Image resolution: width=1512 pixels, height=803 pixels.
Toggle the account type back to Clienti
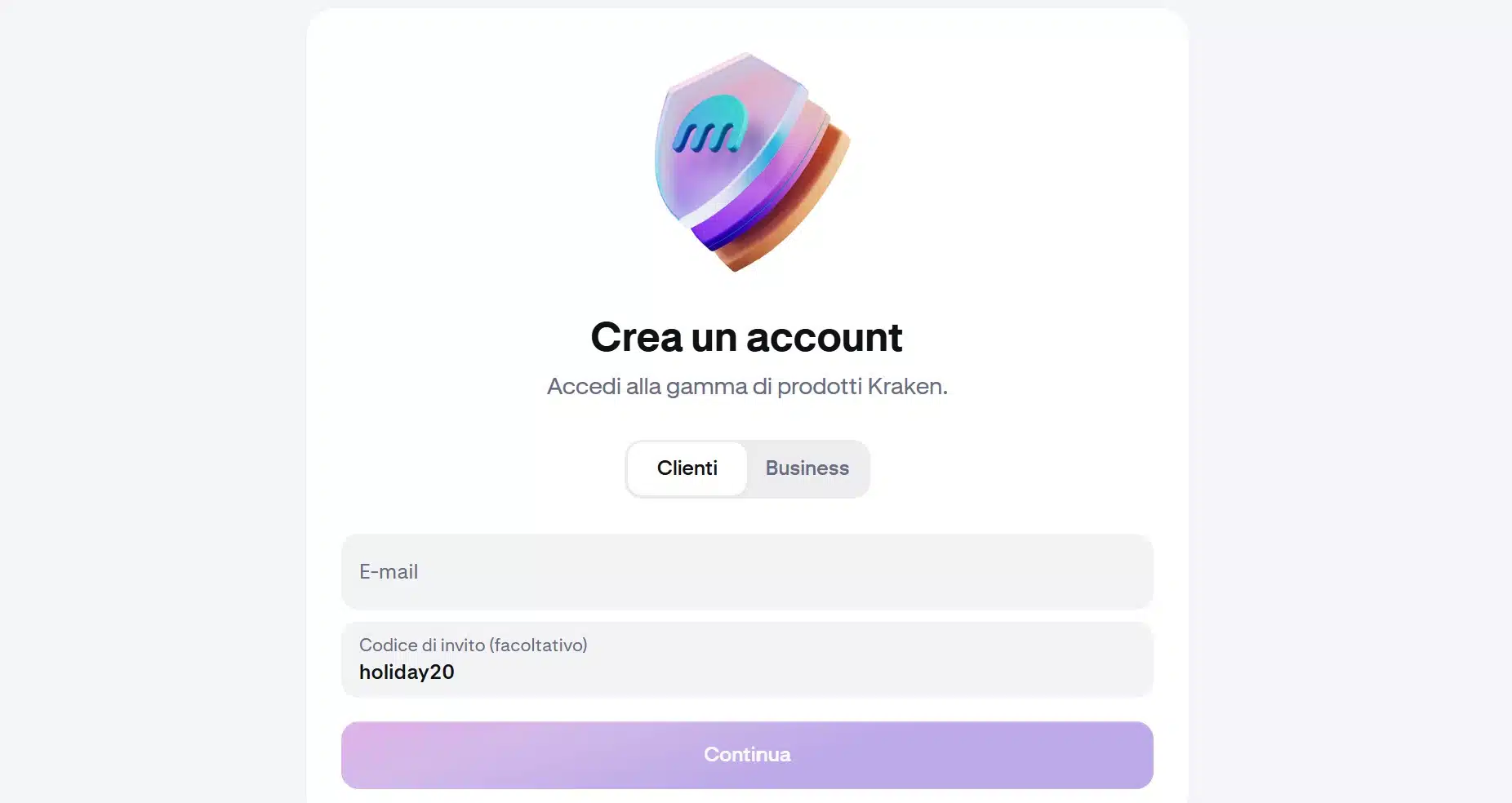point(687,468)
